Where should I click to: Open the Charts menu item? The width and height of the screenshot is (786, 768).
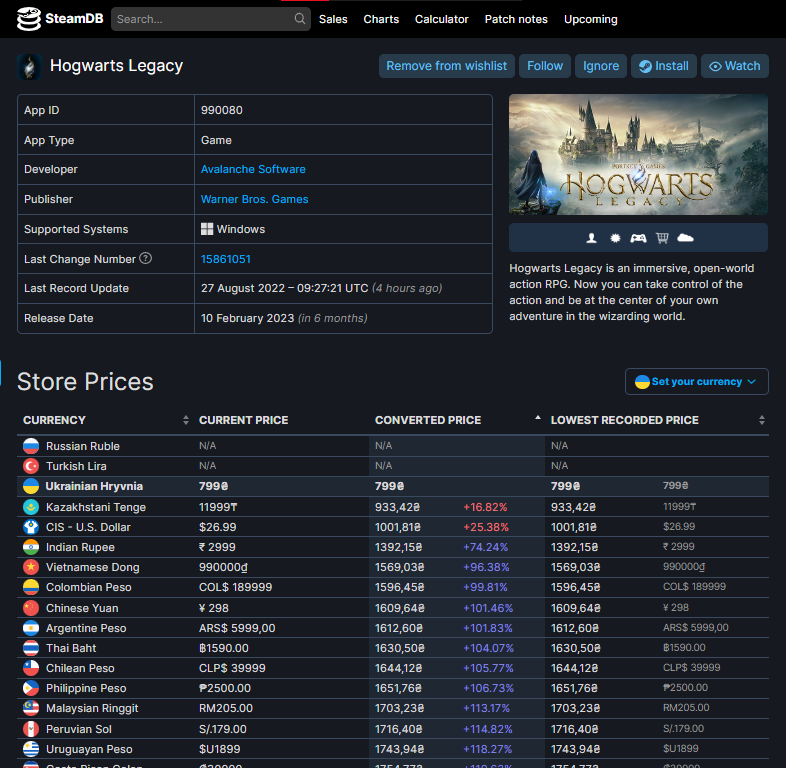click(x=381, y=19)
